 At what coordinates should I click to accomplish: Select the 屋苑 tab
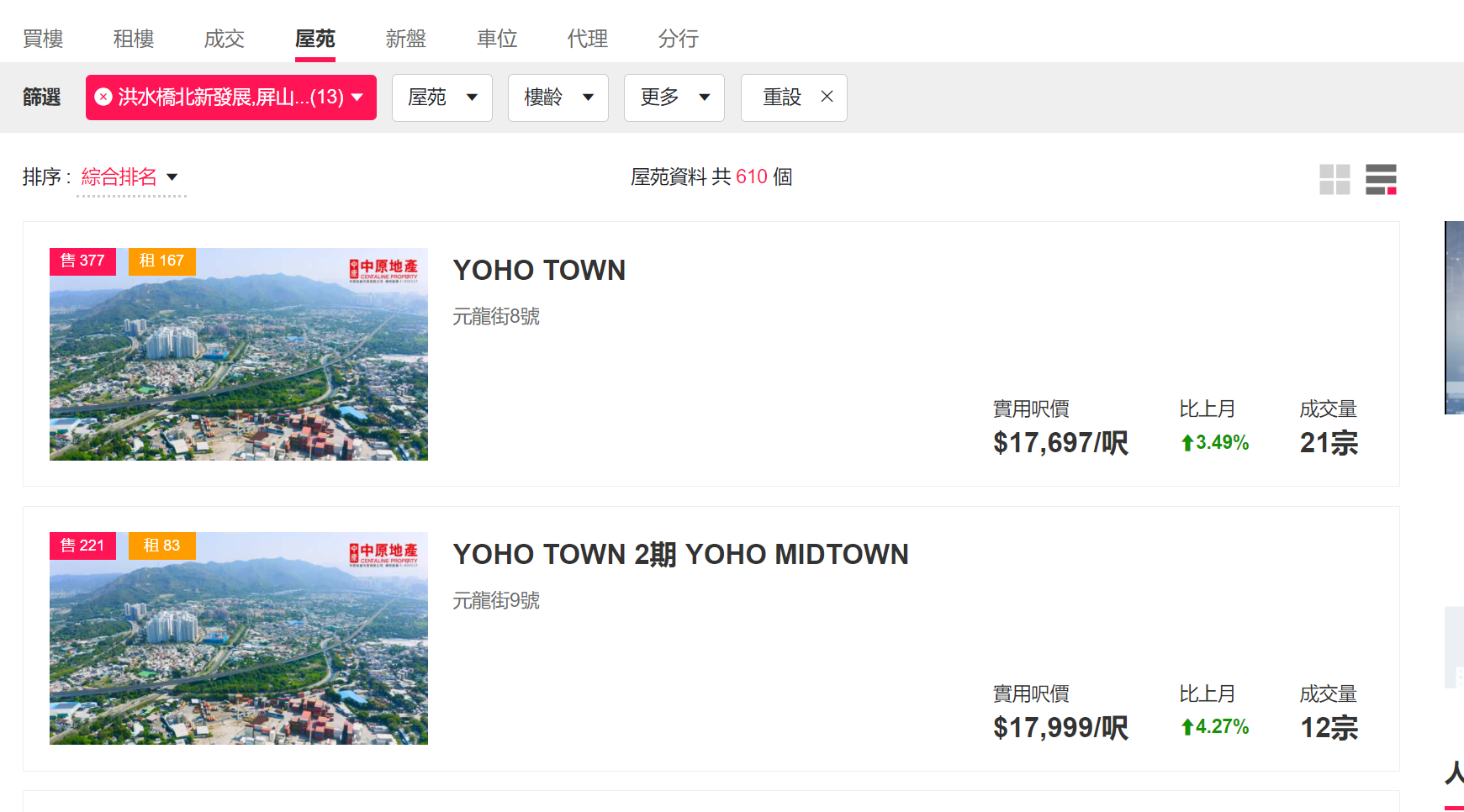pos(315,39)
